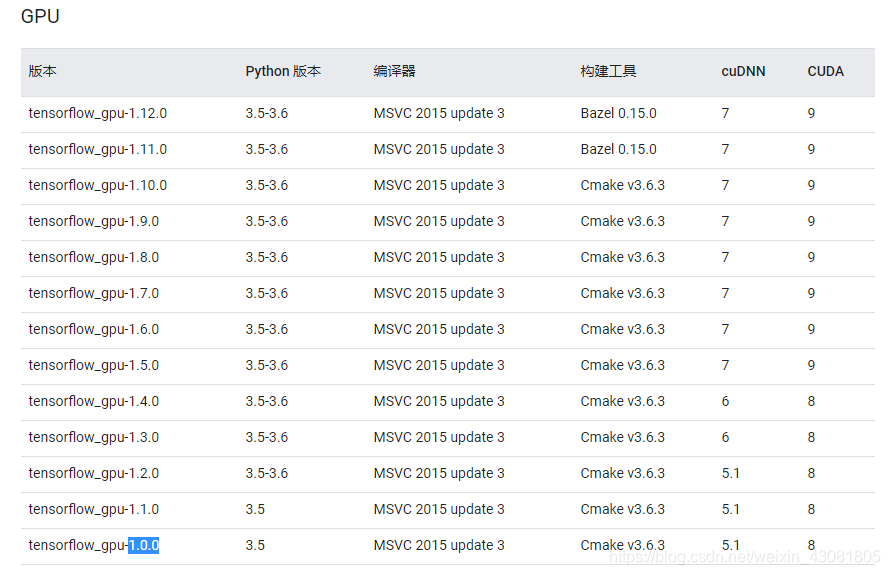
Task: Click CUDA value 8 in the 1.2.0 row
Action: (x=811, y=473)
